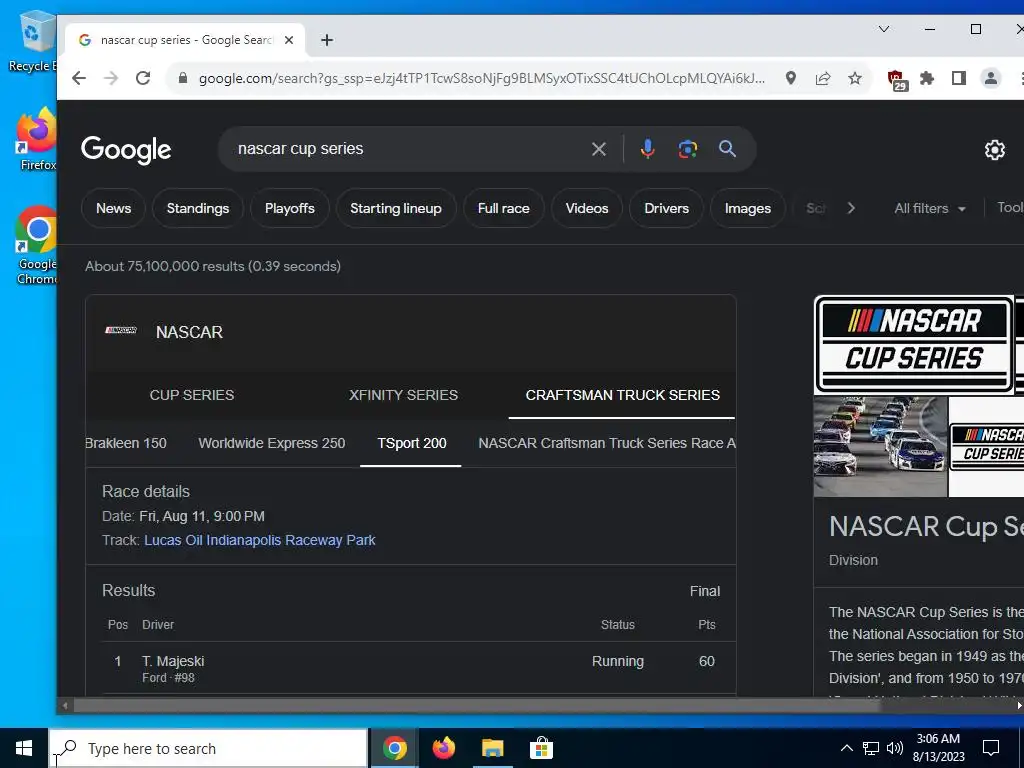The image size is (1024, 768).
Task: Launch Chrome from the taskbar
Action: click(x=394, y=748)
